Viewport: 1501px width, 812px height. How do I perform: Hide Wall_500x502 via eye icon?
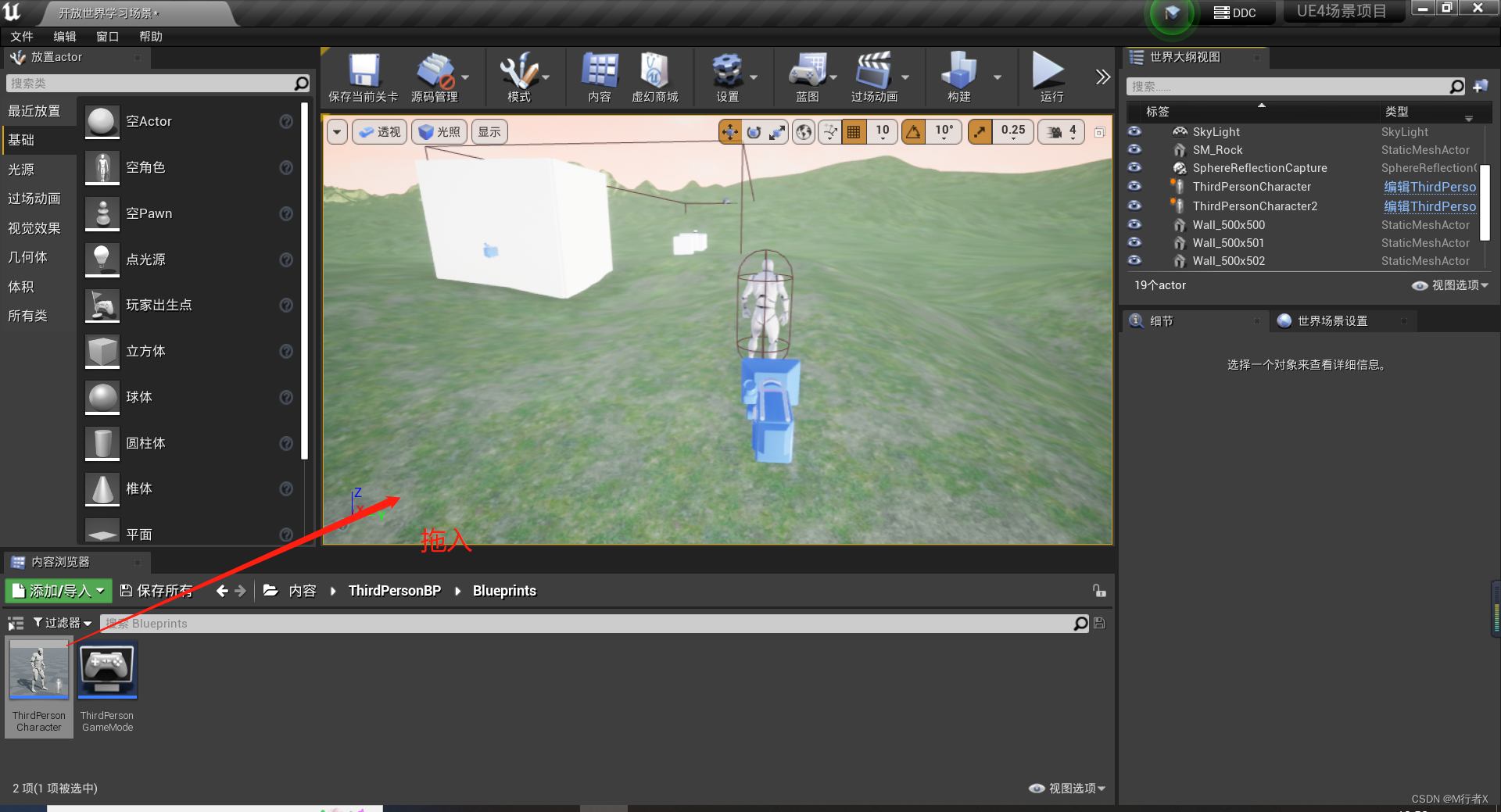[1134, 260]
